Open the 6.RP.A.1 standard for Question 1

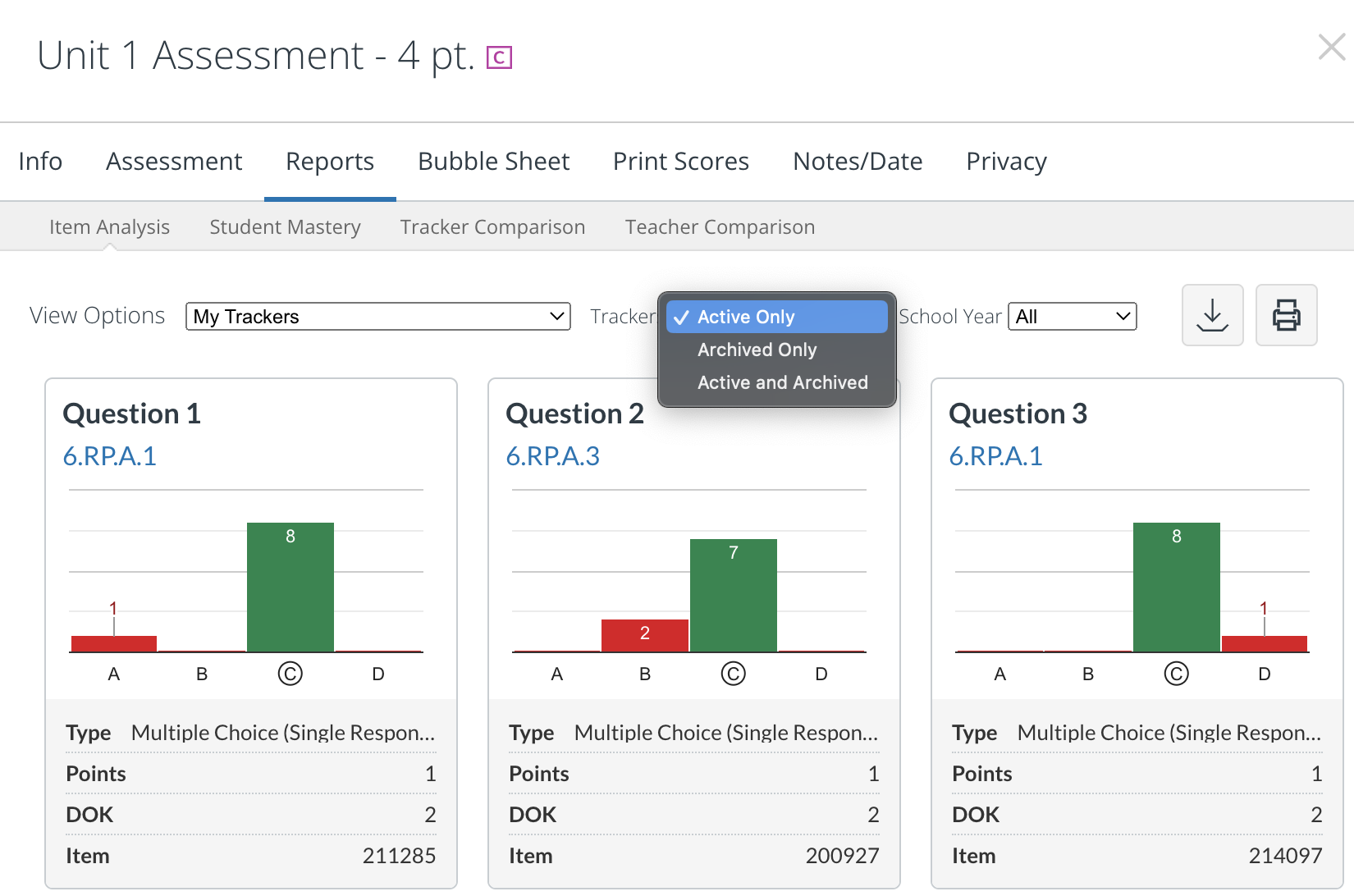pos(109,456)
